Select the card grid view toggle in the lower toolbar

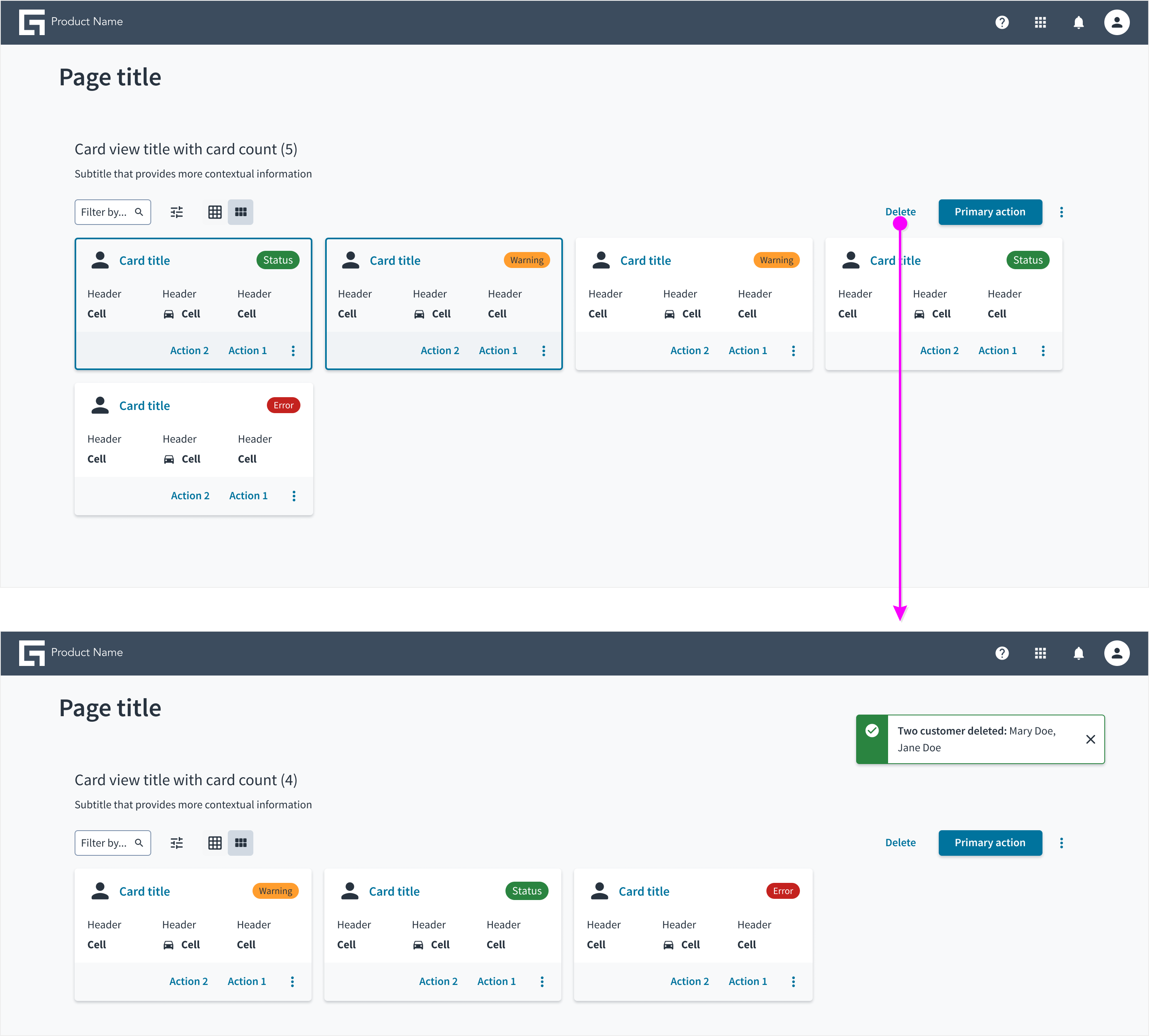[x=240, y=843]
